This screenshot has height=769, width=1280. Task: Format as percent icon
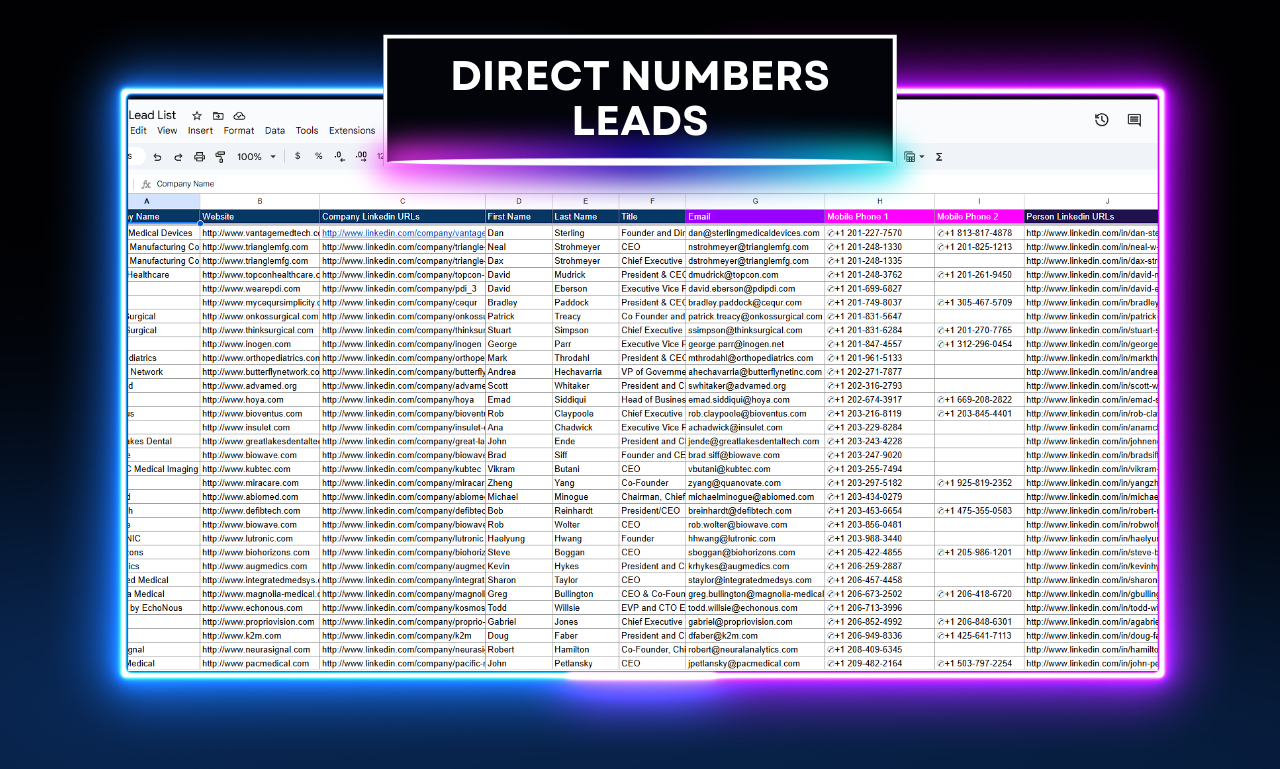[318, 157]
